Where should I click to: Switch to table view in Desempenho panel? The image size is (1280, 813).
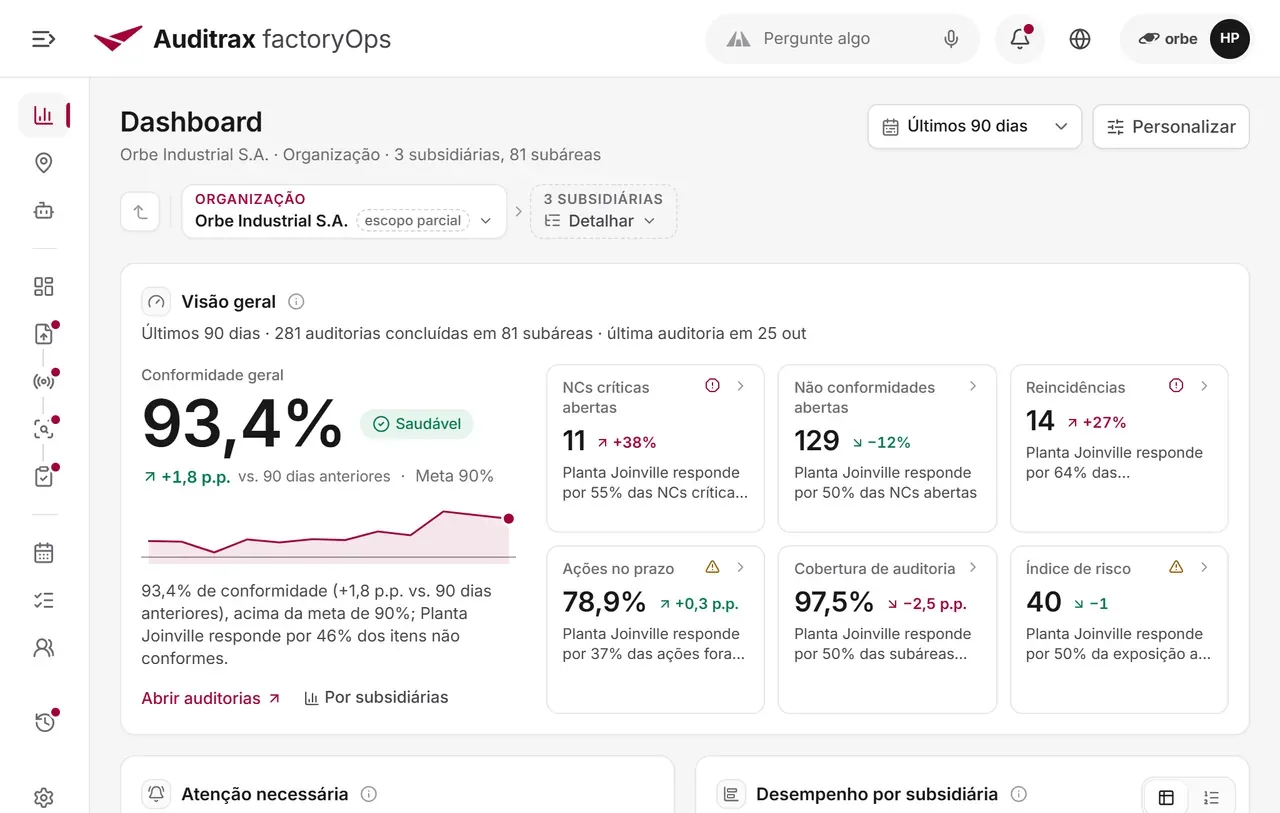click(1166, 797)
